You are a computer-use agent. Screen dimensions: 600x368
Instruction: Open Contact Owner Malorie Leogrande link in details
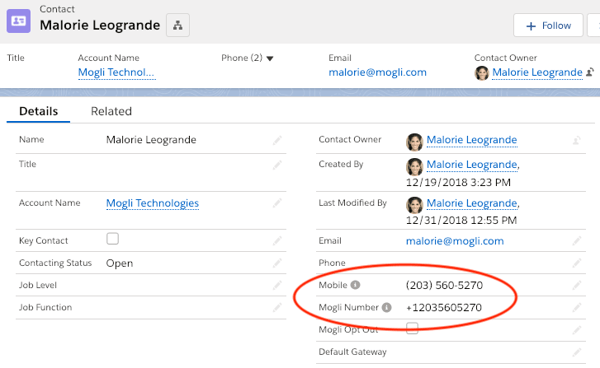pos(472,140)
